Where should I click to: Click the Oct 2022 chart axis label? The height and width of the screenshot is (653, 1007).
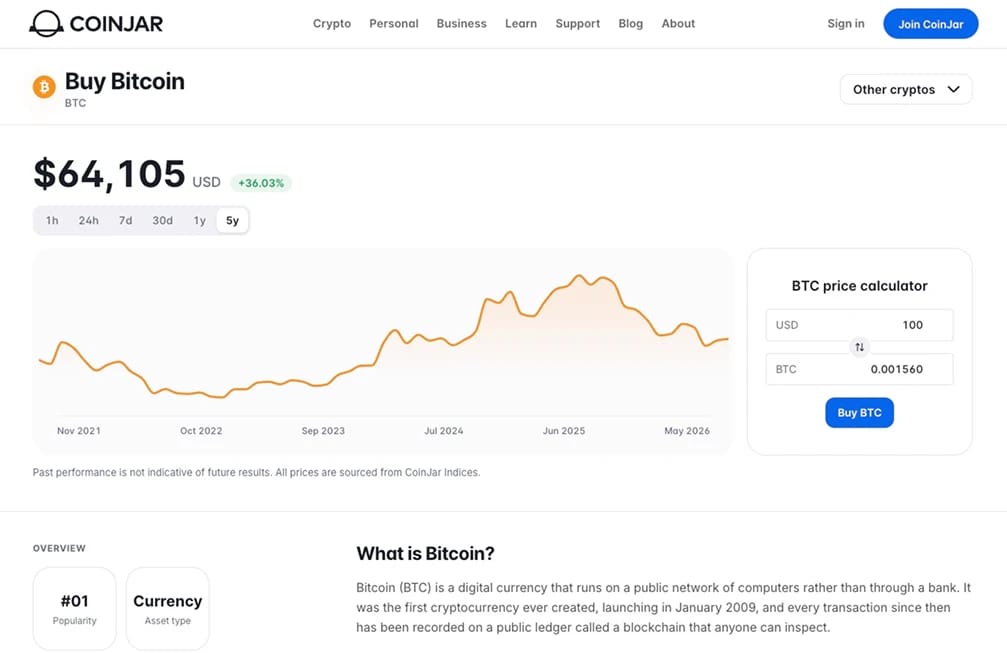pos(201,431)
